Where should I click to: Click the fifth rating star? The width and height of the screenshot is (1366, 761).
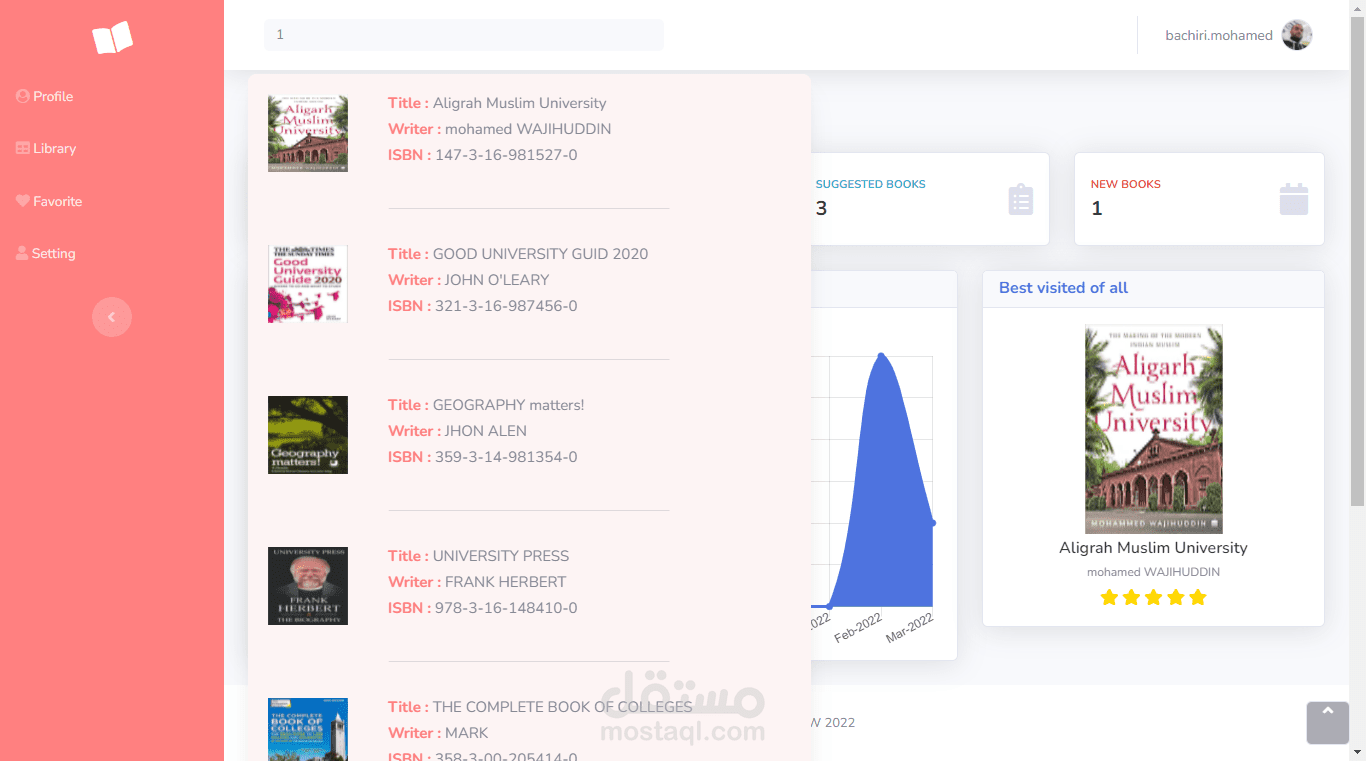[x=1198, y=597]
